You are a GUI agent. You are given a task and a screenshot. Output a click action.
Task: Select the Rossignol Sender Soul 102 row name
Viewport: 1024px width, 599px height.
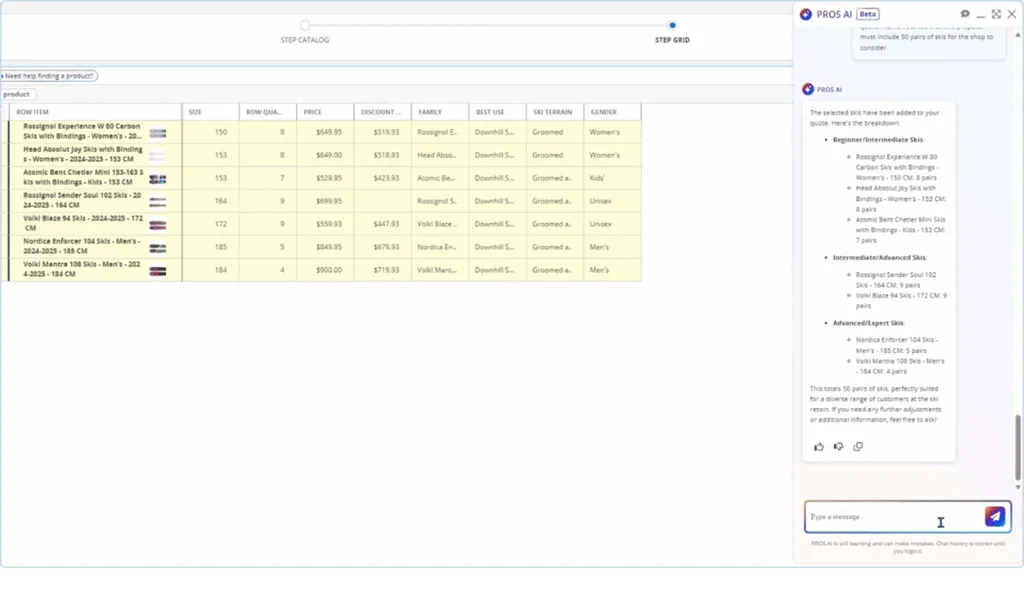[82, 200]
